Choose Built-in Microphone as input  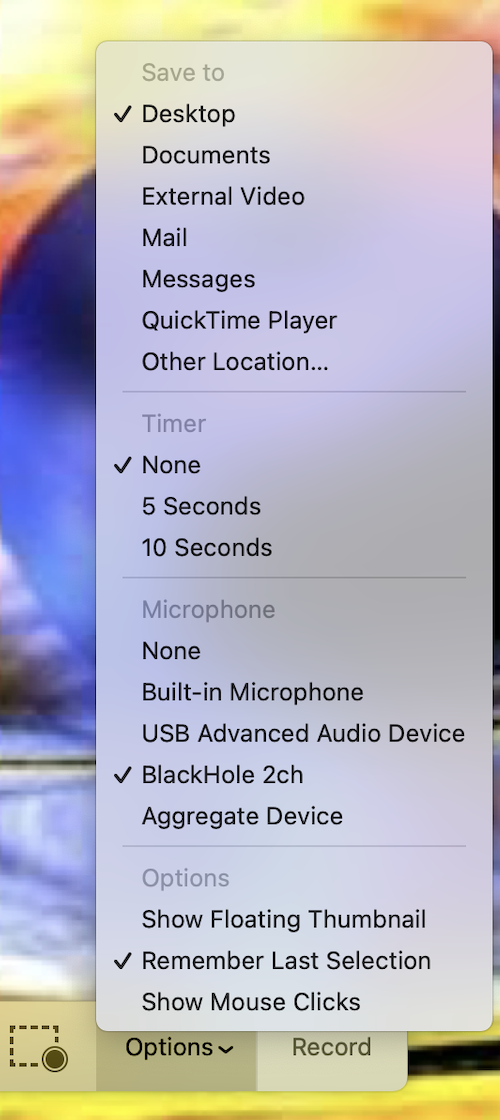pyautogui.click(x=294, y=692)
